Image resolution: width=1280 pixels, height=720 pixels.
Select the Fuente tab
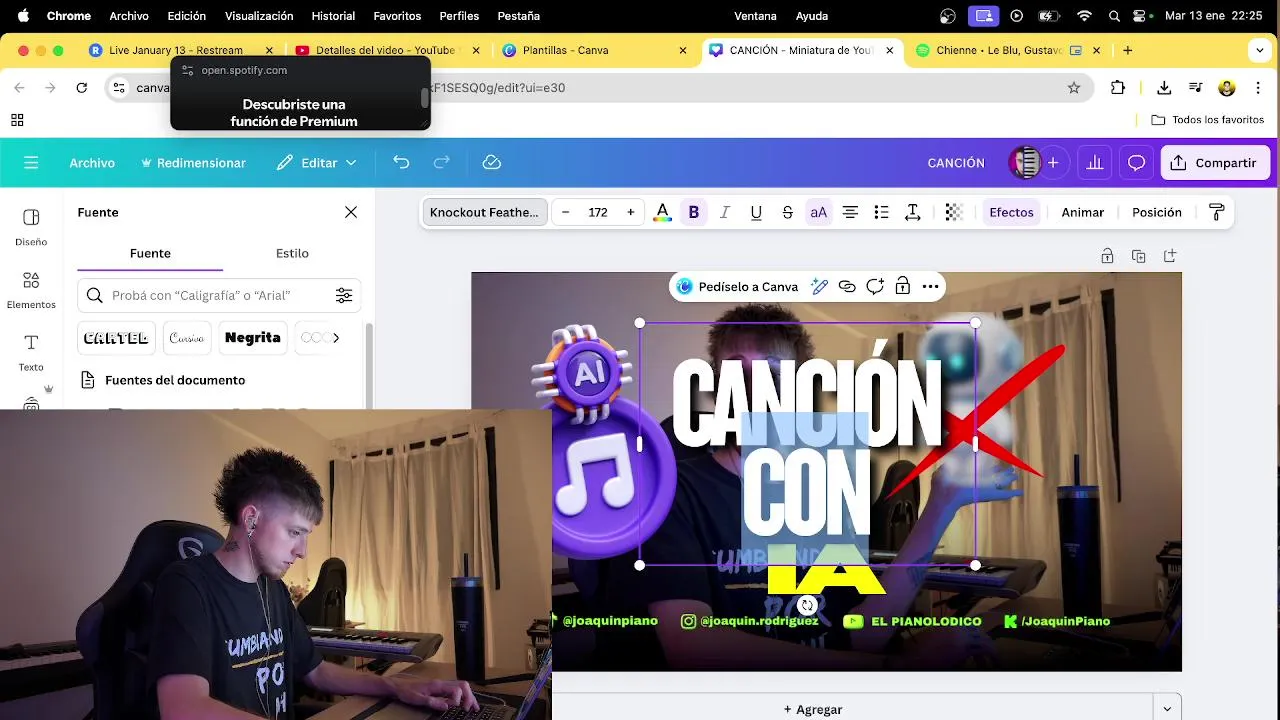pos(150,253)
